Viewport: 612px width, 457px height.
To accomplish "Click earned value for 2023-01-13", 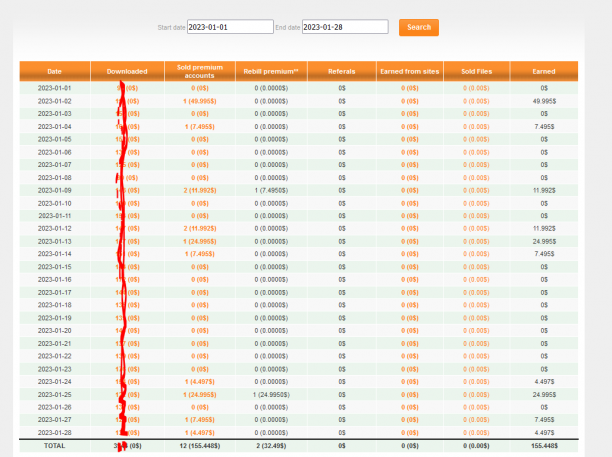I will pos(544,242).
